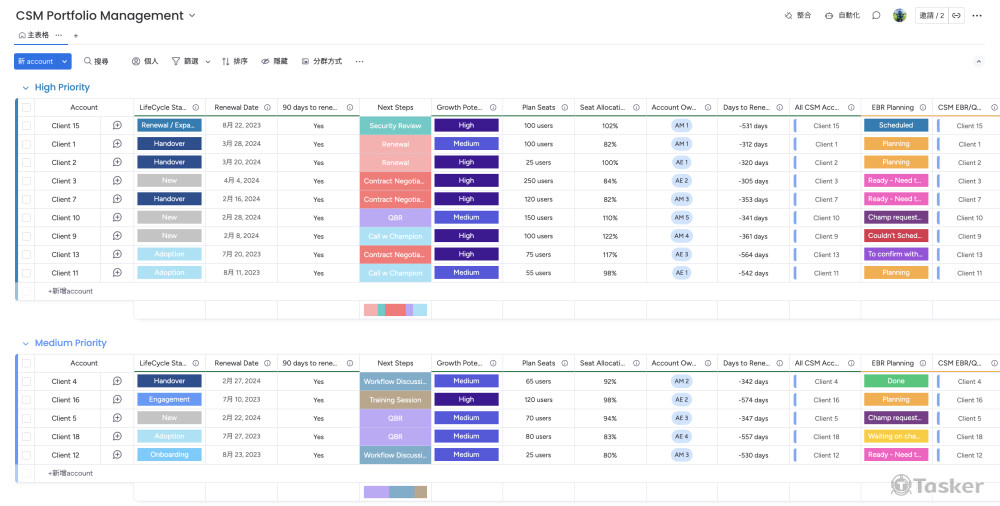Open the 個人 person filter
Screen dimensions: 1000x506
[x=137, y=61]
